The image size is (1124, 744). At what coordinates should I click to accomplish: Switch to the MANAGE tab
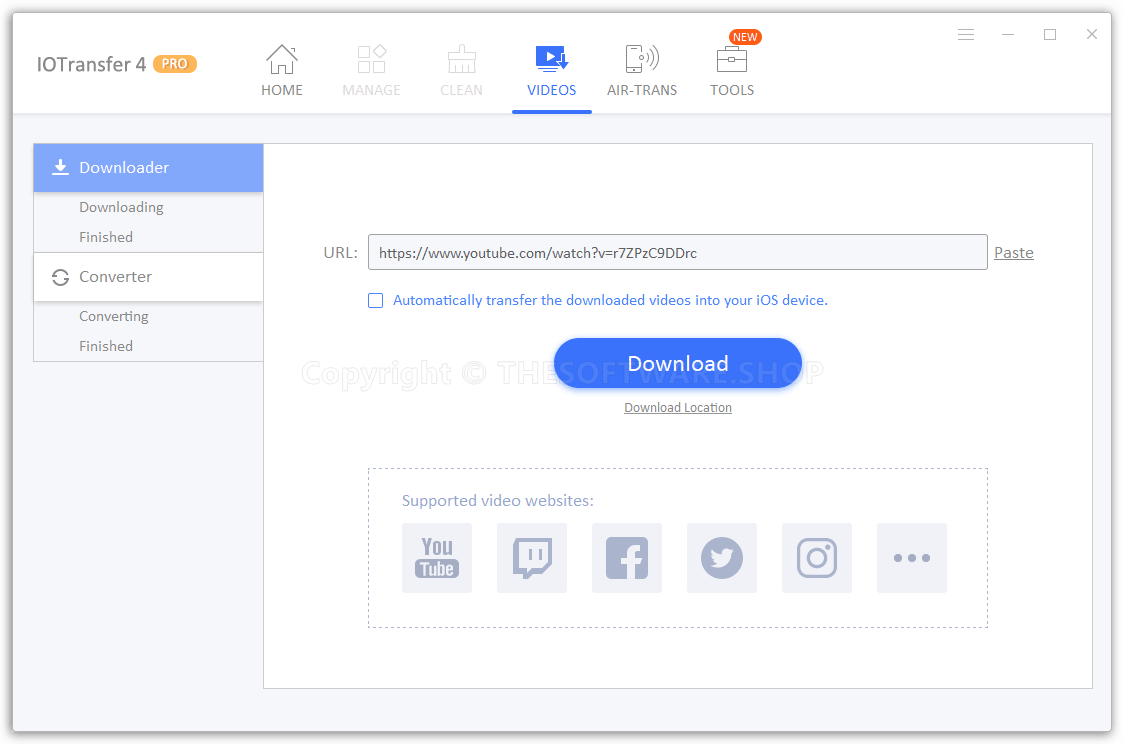coord(371,70)
